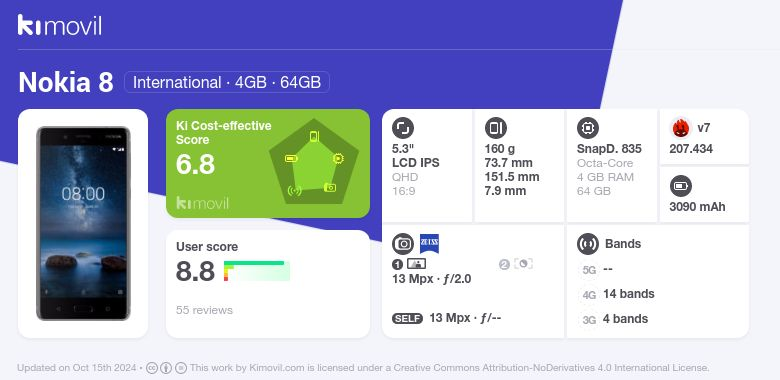
Task: Open the 55 reviews link
Action: pos(204,310)
